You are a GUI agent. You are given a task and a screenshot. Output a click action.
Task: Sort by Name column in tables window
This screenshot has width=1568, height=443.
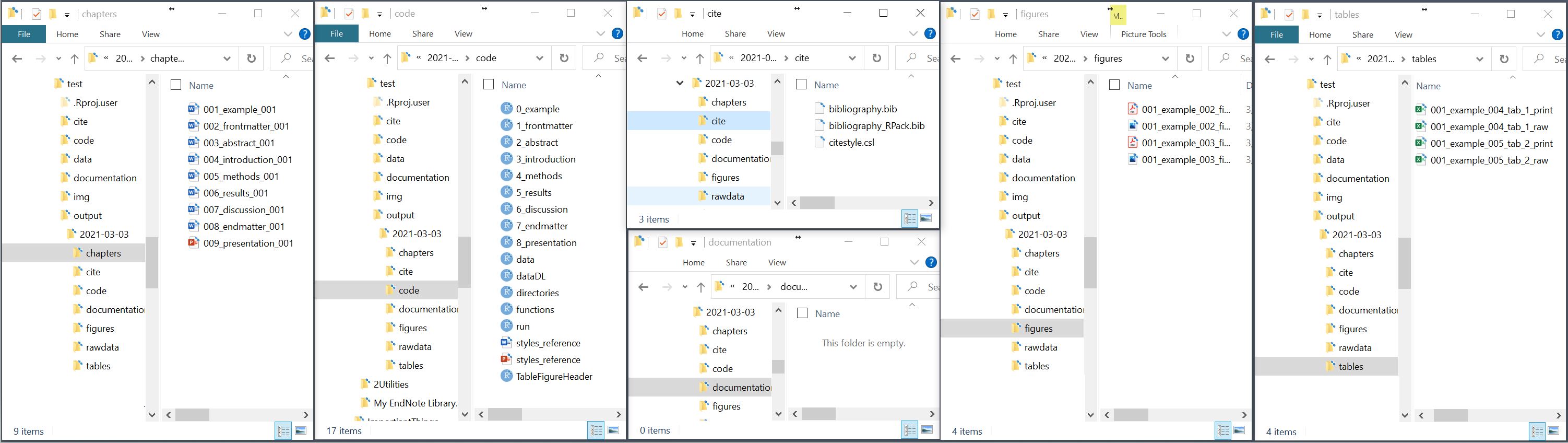pos(1428,86)
